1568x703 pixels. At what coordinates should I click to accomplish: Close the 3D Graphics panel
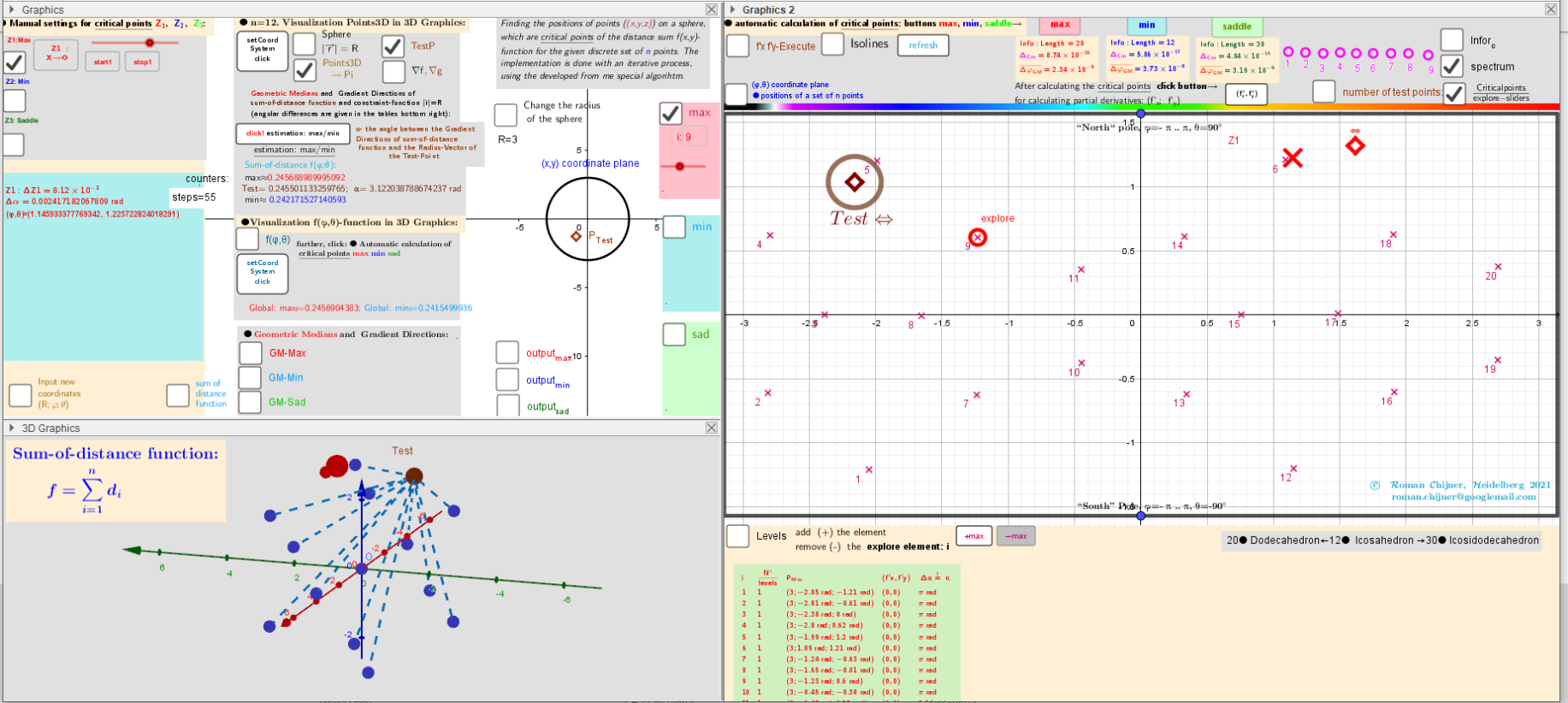[x=712, y=428]
